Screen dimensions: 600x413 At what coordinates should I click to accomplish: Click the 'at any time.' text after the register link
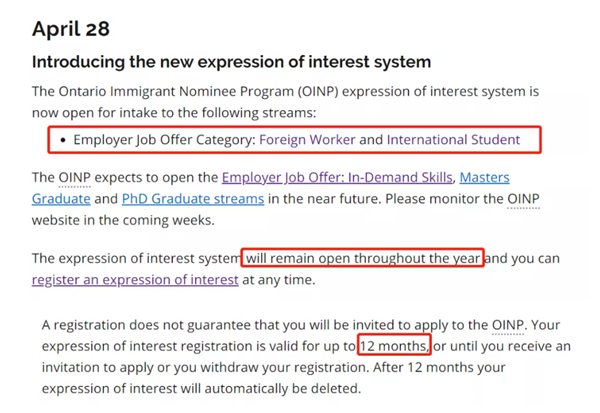279,280
